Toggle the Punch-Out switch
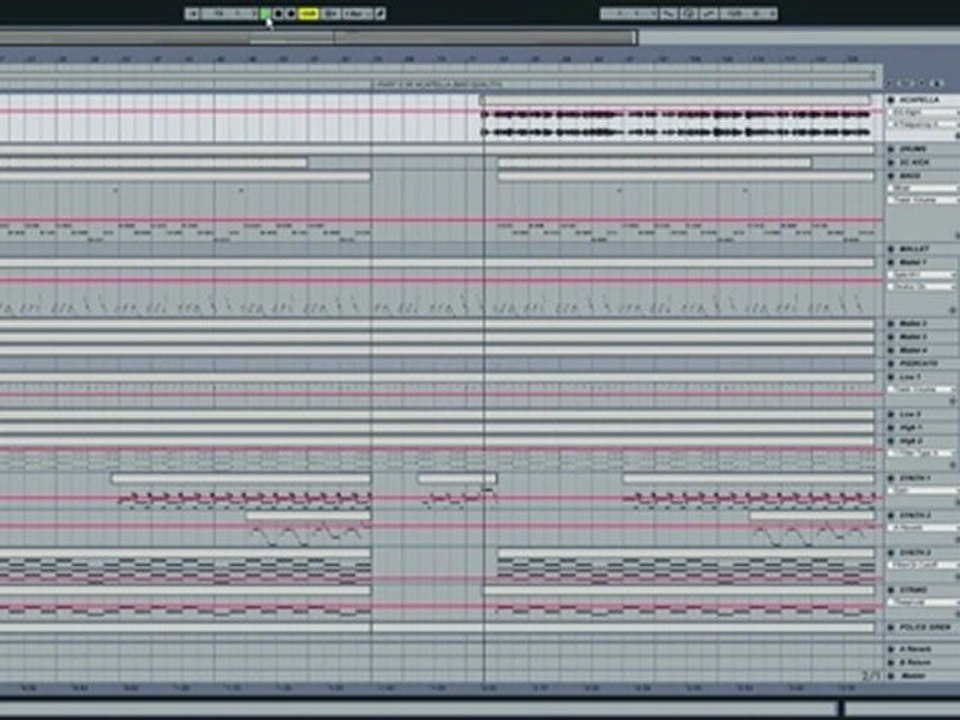Image resolution: width=960 pixels, height=720 pixels. [x=709, y=13]
